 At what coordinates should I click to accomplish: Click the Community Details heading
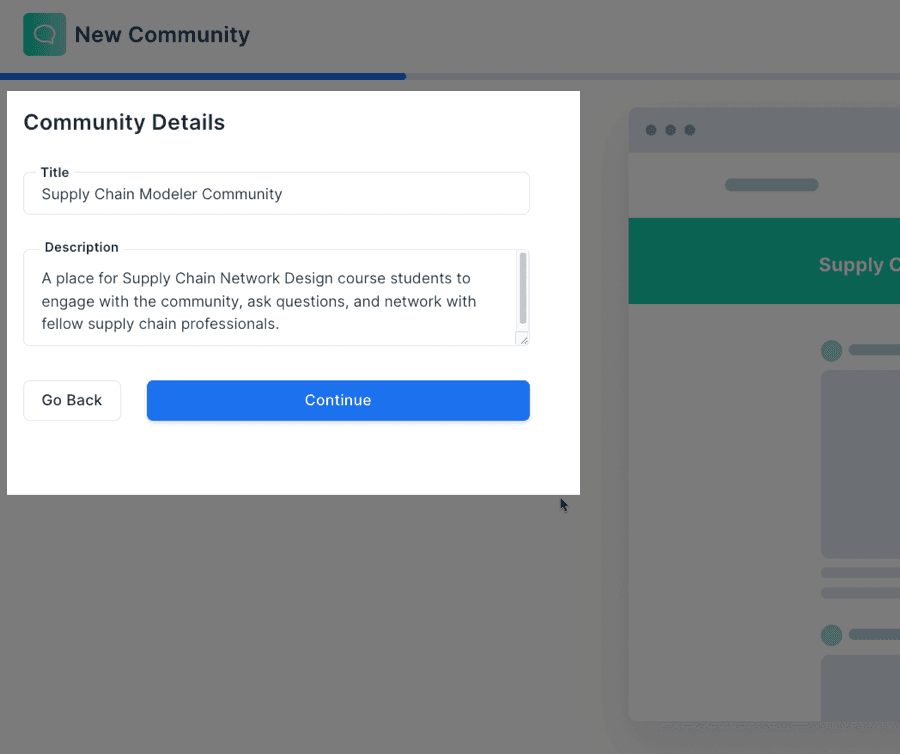124,122
